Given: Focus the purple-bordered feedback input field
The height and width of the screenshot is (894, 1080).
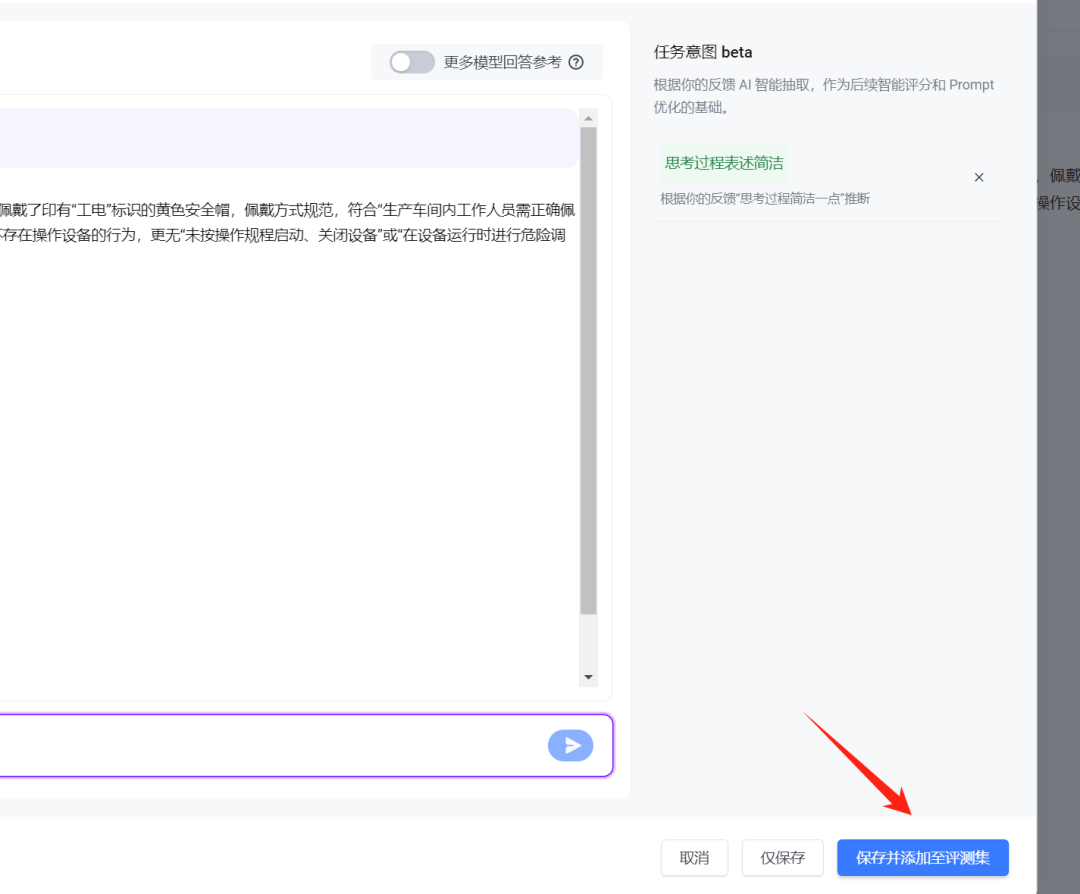Looking at the screenshot, I should click(x=270, y=745).
